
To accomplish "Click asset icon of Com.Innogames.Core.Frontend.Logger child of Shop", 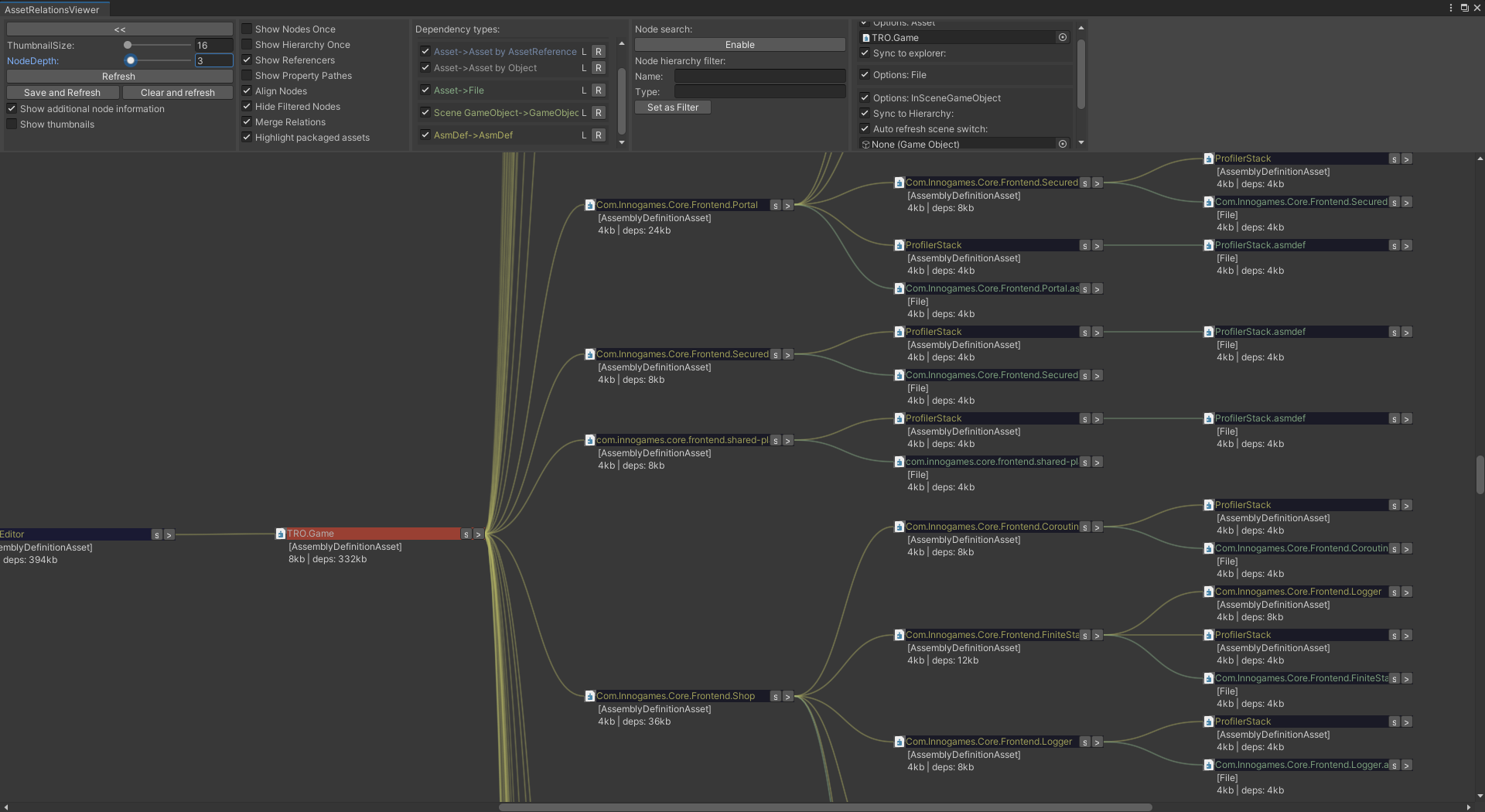I will 900,742.
